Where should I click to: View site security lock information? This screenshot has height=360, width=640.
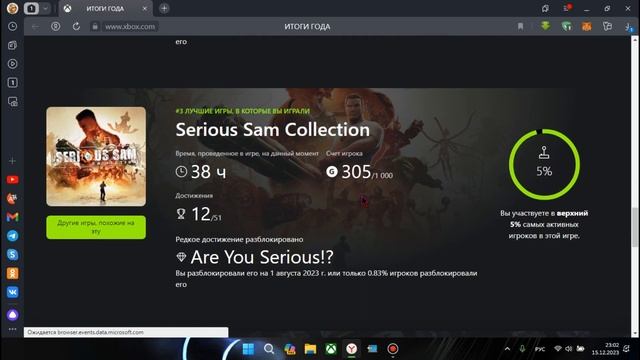(x=95, y=27)
